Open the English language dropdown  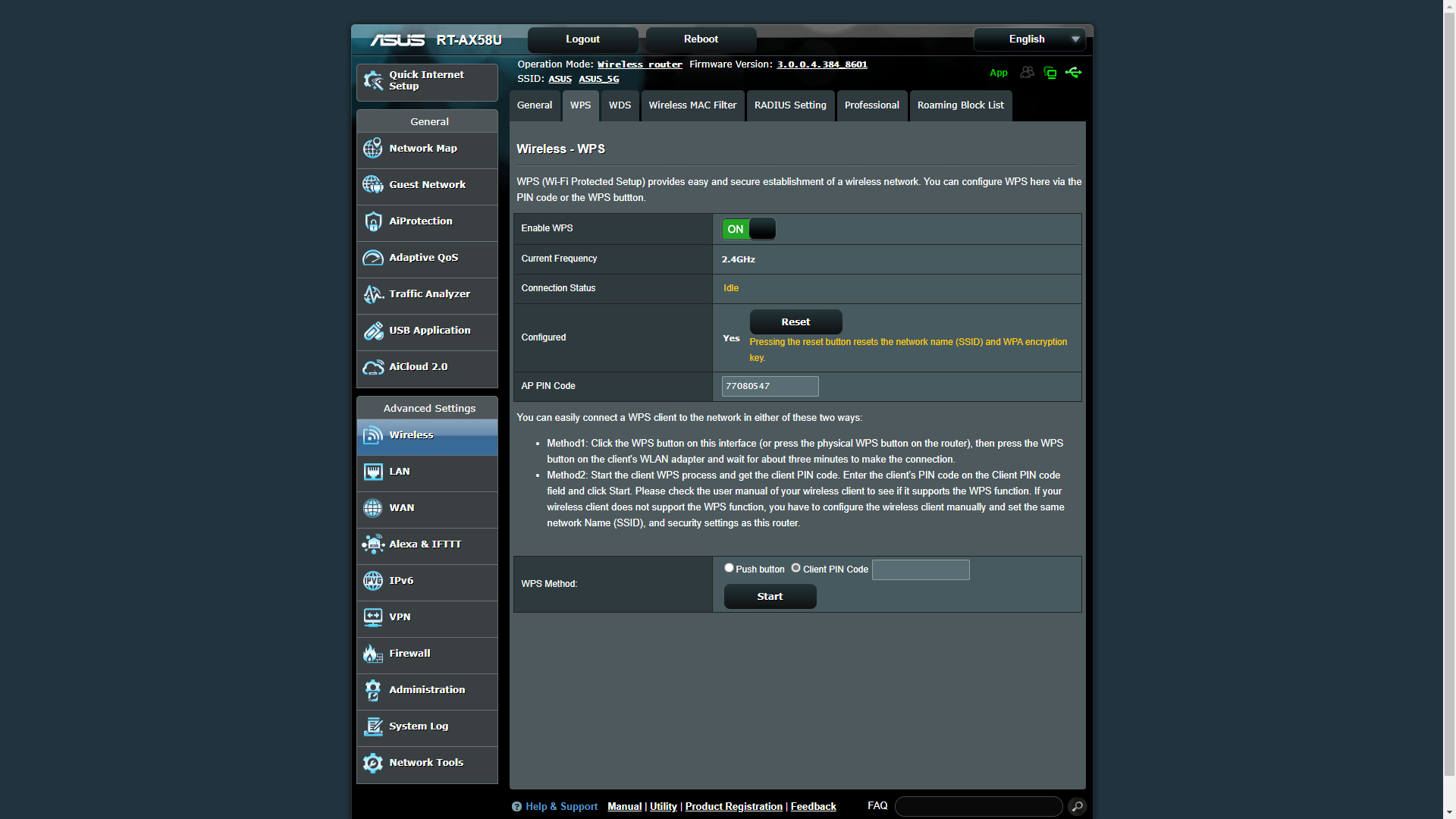[1029, 39]
